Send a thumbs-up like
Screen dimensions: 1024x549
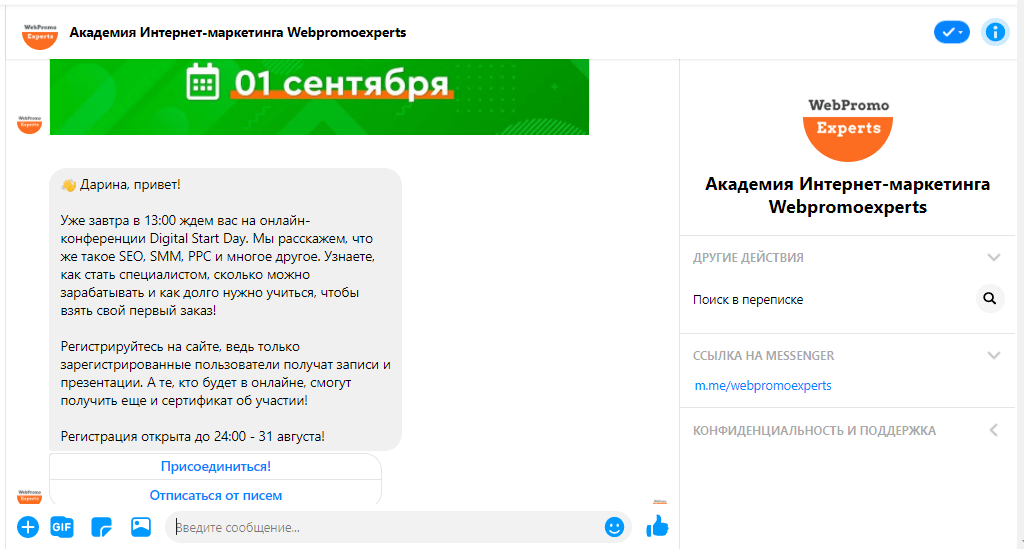pyautogui.click(x=657, y=525)
